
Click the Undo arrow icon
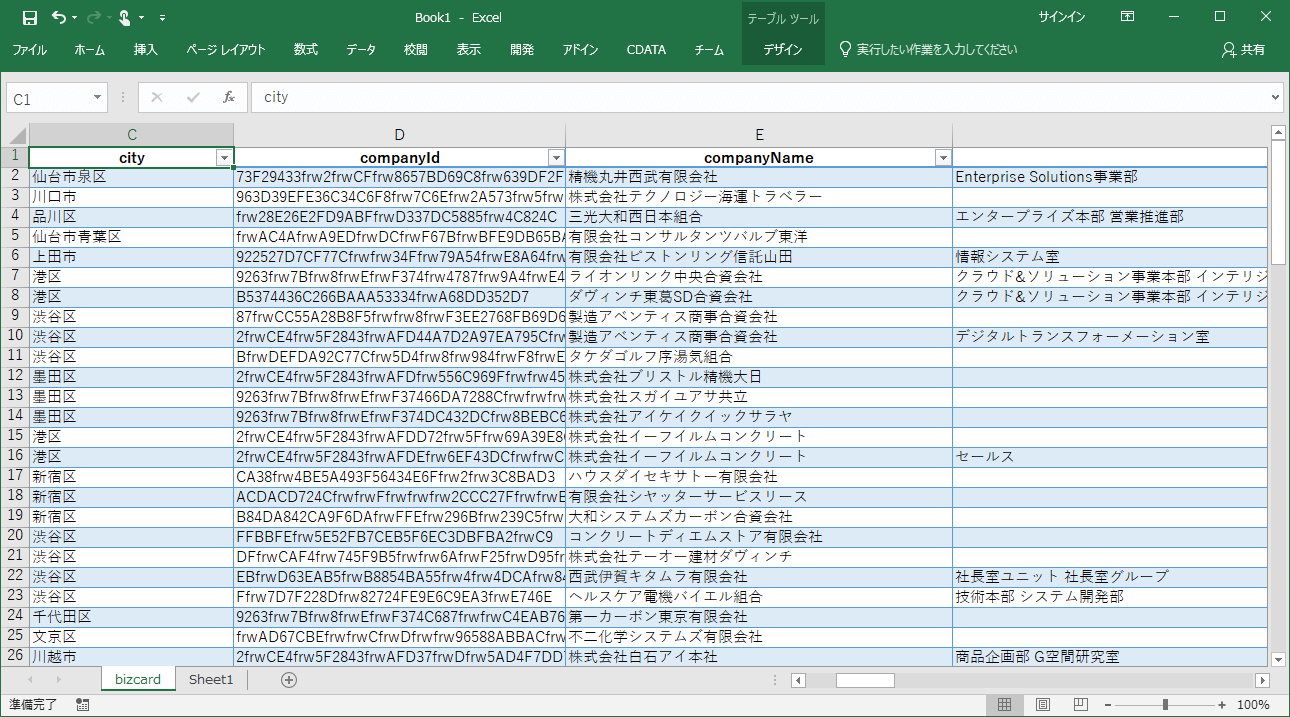point(59,17)
